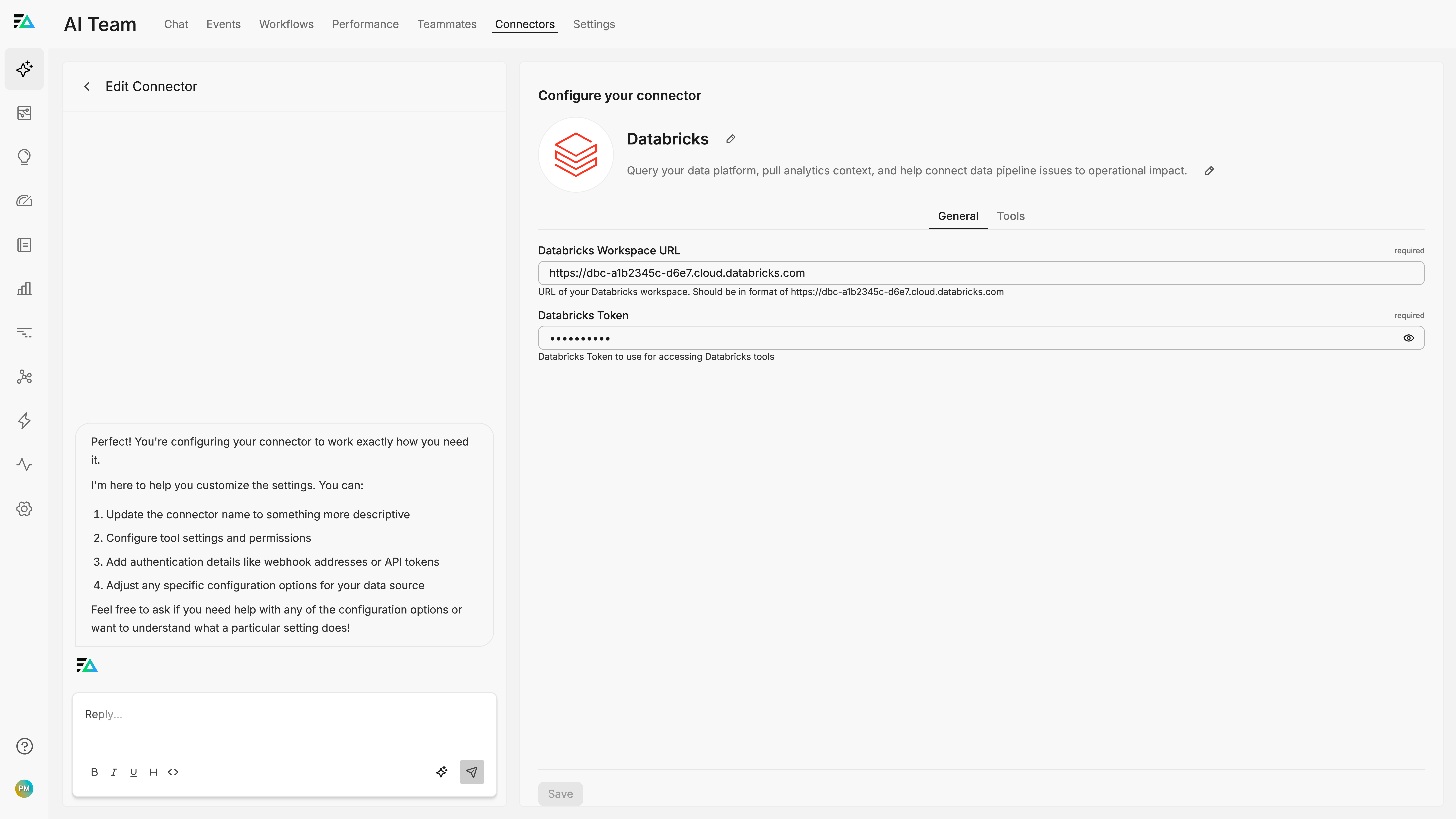This screenshot has height=819, width=1456.
Task: Click the AI sparkle icon in sidebar
Action: coord(24,69)
